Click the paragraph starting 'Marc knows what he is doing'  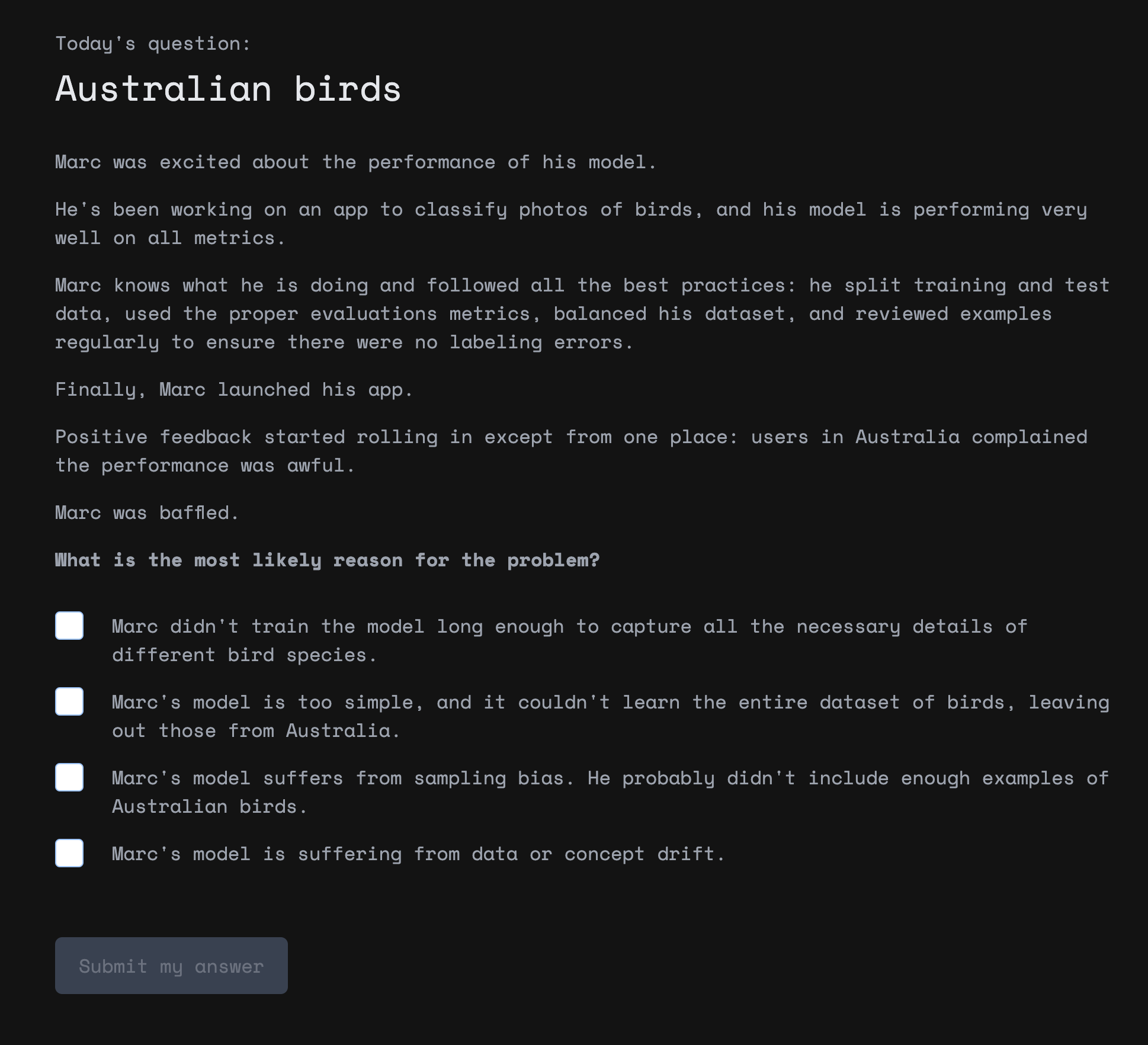point(583,313)
